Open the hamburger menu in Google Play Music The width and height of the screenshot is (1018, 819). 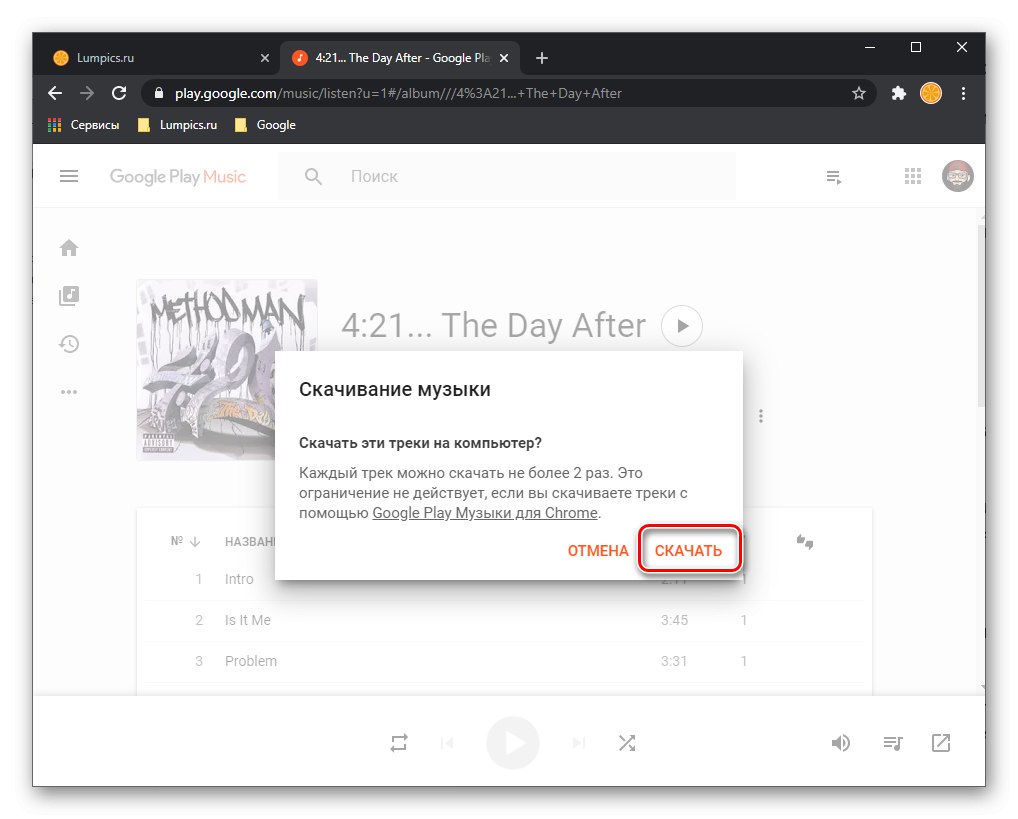pyautogui.click(x=69, y=176)
